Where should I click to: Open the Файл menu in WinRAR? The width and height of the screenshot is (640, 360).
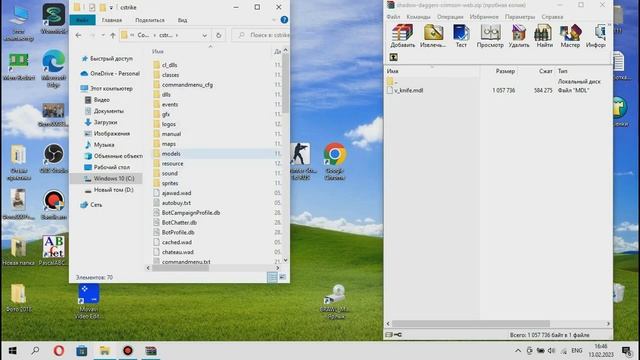point(393,17)
